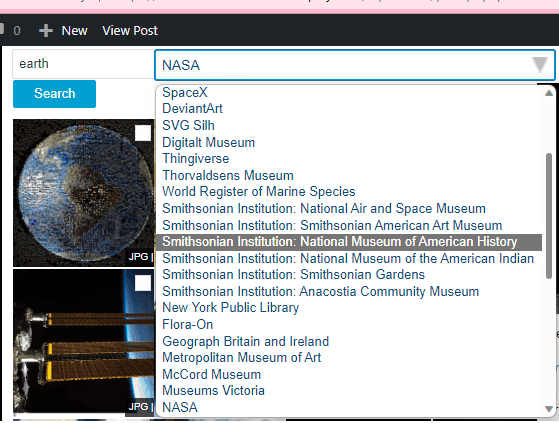Image resolution: width=559 pixels, height=423 pixels.
Task: Click the blue Search button
Action: click(55, 94)
